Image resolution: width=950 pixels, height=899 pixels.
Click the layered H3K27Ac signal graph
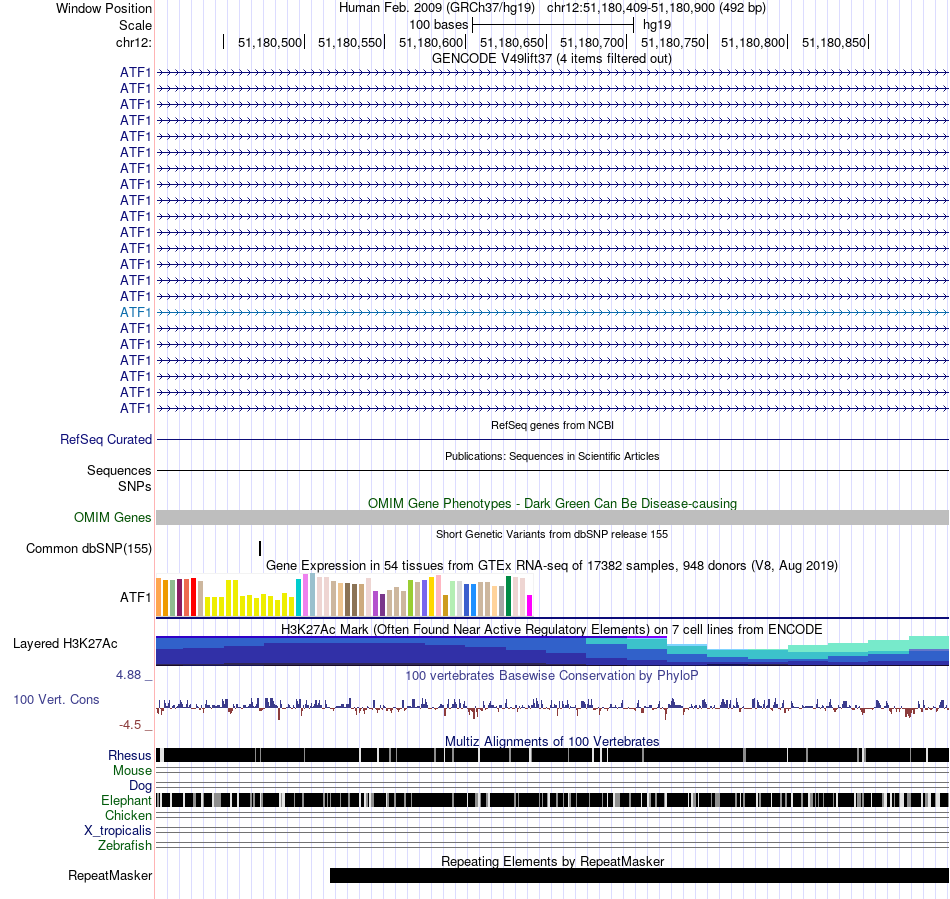552,651
